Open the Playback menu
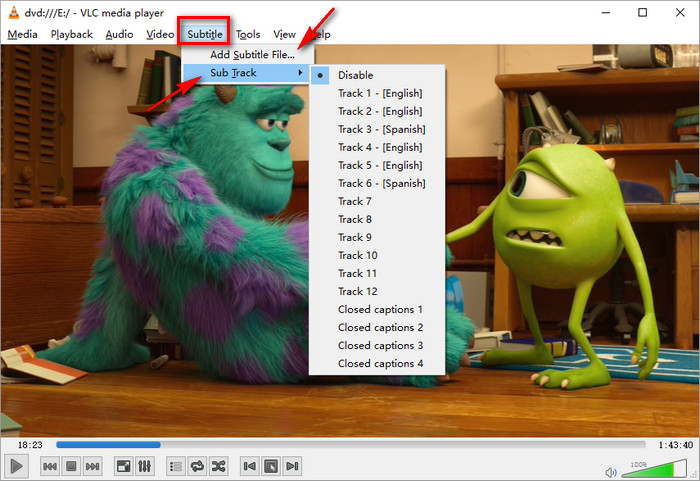Viewport: 700px width, 481px height. (x=71, y=34)
